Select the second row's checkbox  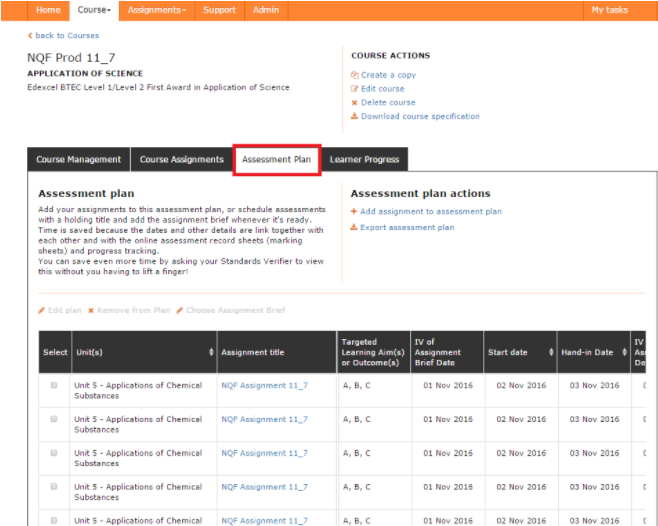(x=54, y=420)
